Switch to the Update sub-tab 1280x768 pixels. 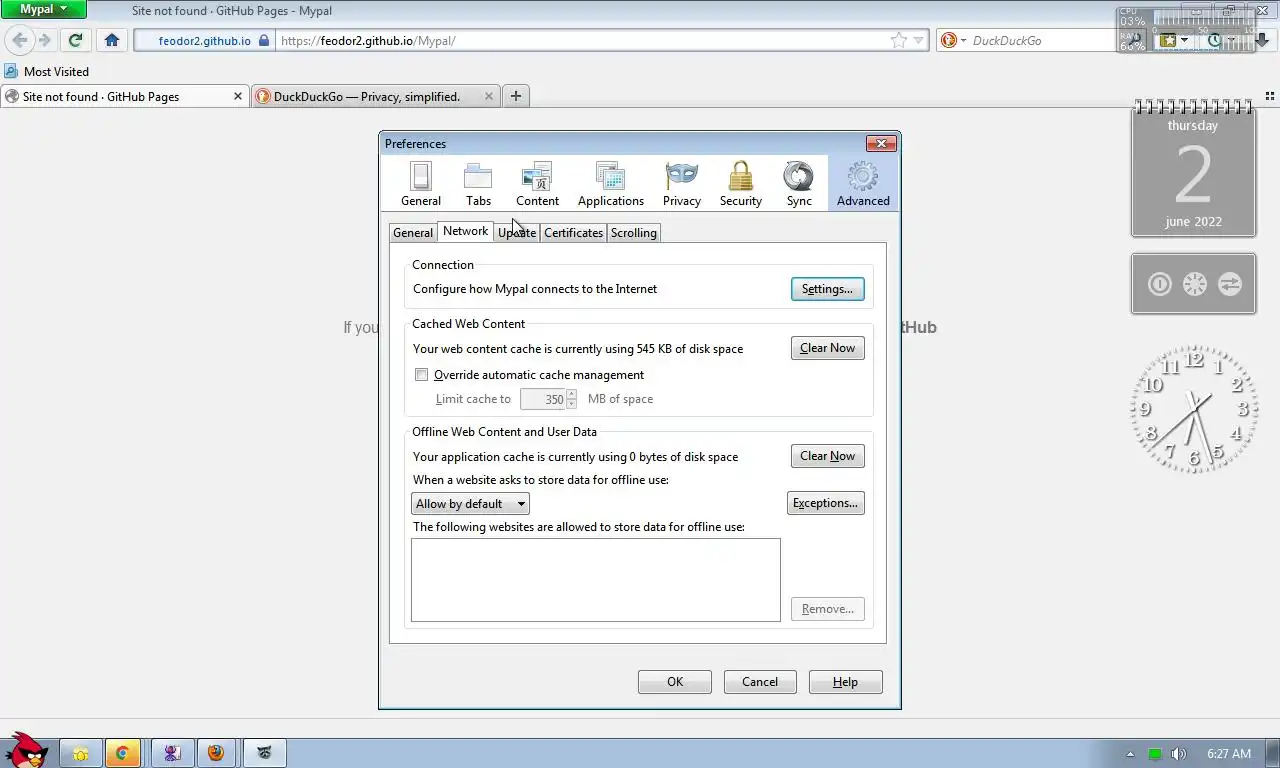pyautogui.click(x=517, y=233)
